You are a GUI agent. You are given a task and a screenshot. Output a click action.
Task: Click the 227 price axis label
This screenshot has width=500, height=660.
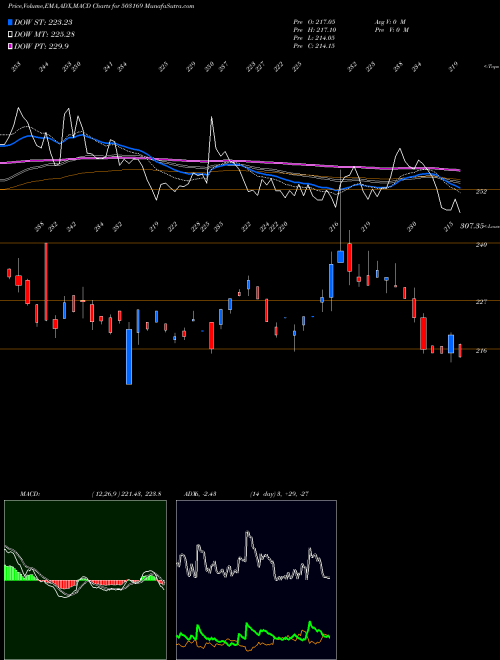(x=481, y=302)
